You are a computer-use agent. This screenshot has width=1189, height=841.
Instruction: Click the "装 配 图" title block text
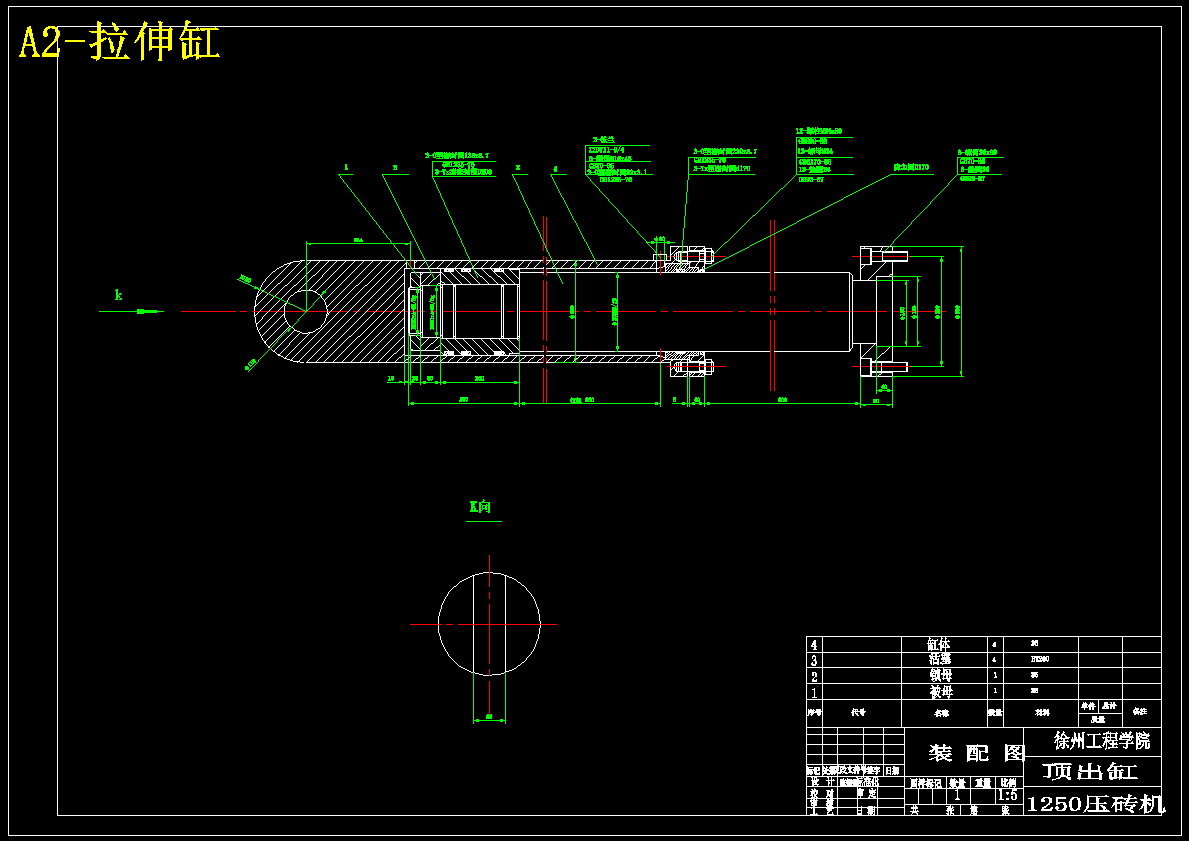coord(977,753)
